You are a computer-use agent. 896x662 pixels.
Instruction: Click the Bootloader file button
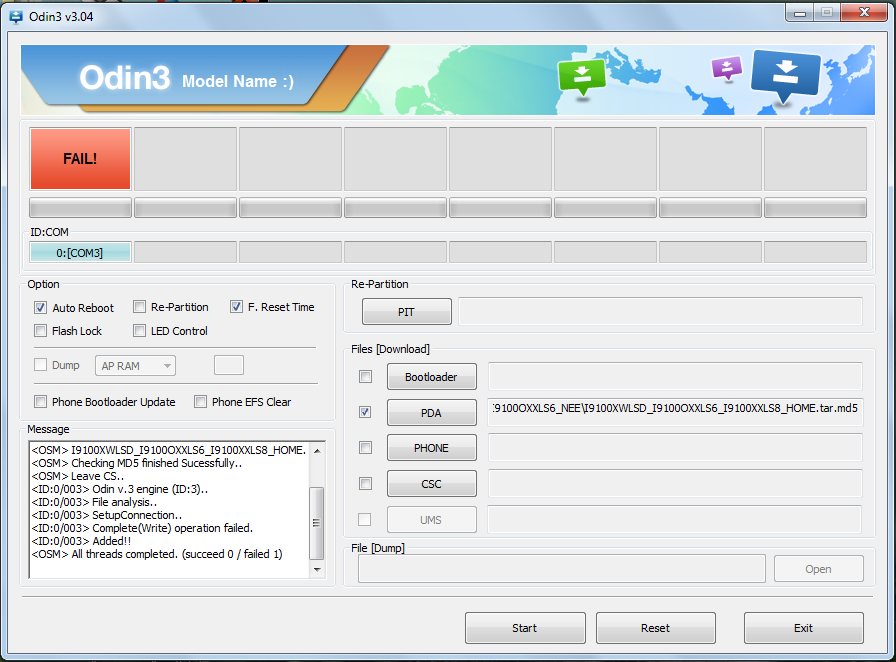tap(431, 377)
